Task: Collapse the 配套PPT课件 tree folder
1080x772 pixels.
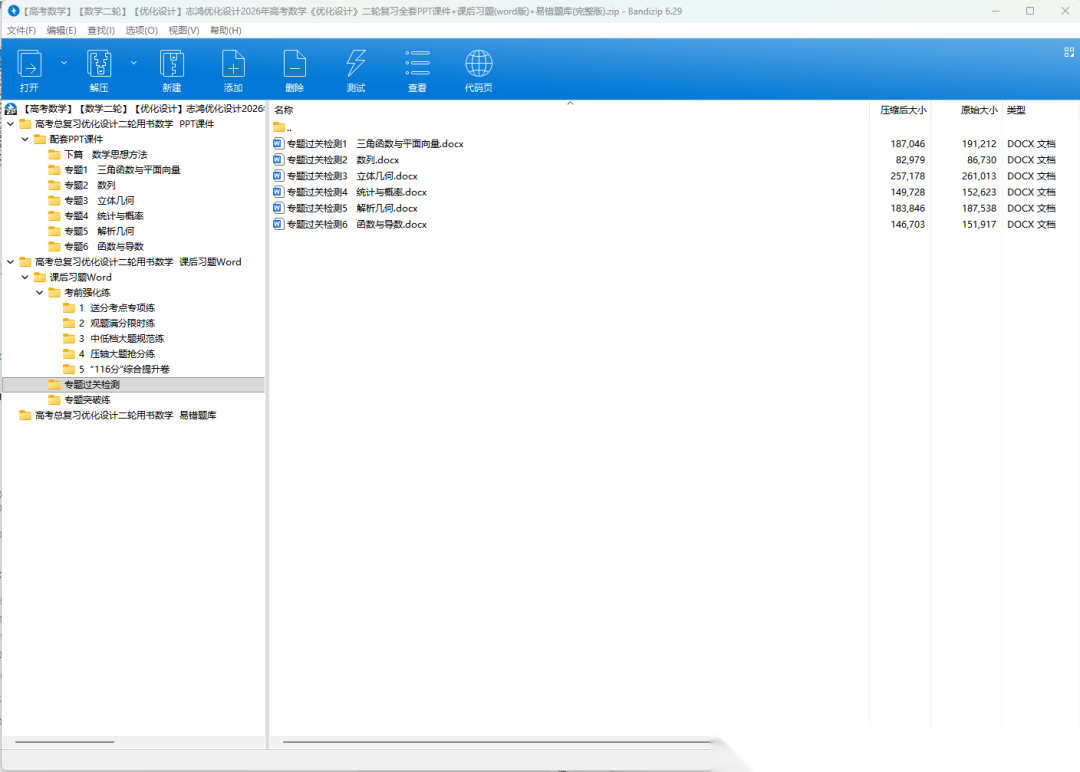Action: (25, 139)
